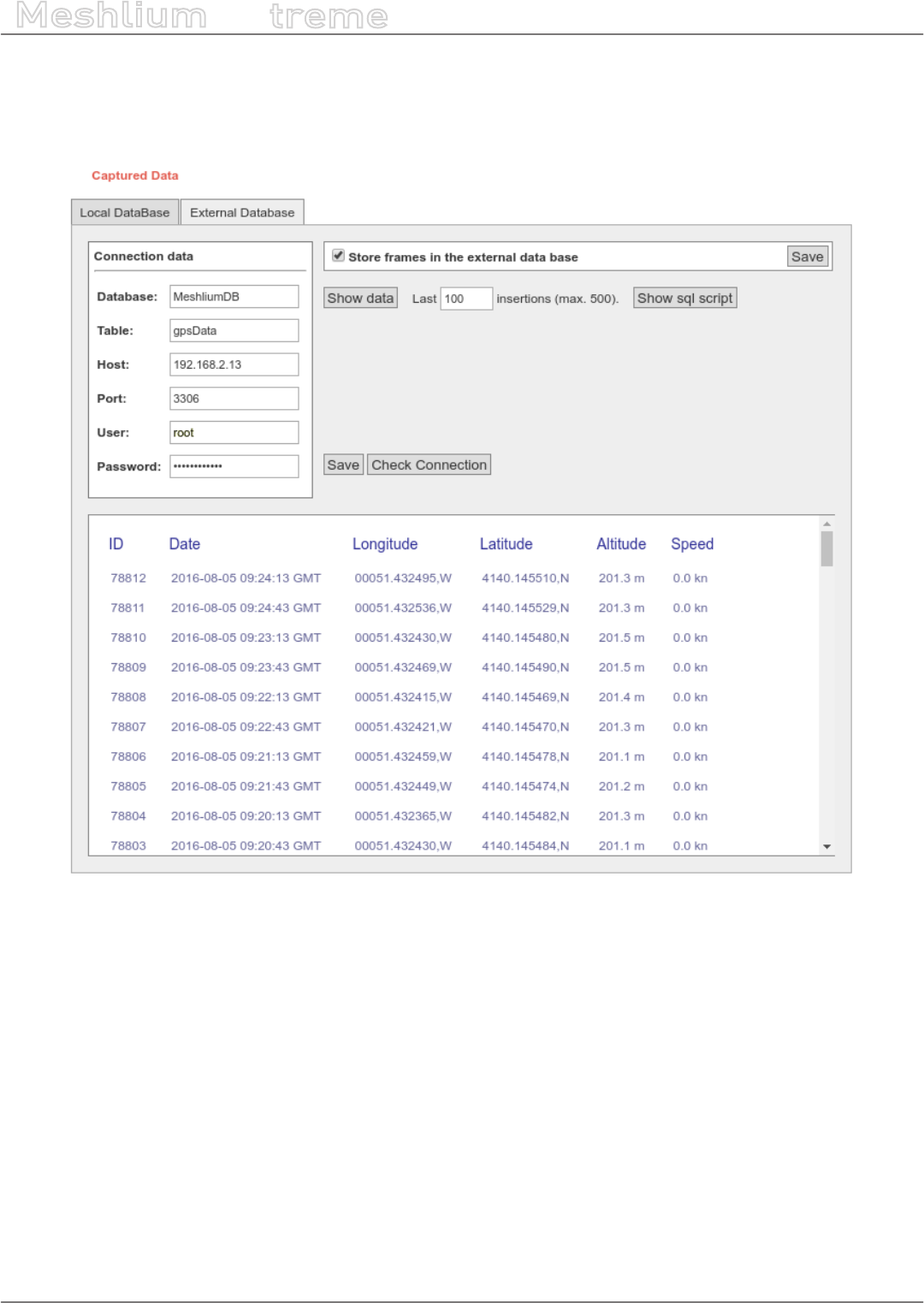Screen dimensions: 924x1303
Task: Click longitude 00051.432365,W
Action: tap(403, 816)
